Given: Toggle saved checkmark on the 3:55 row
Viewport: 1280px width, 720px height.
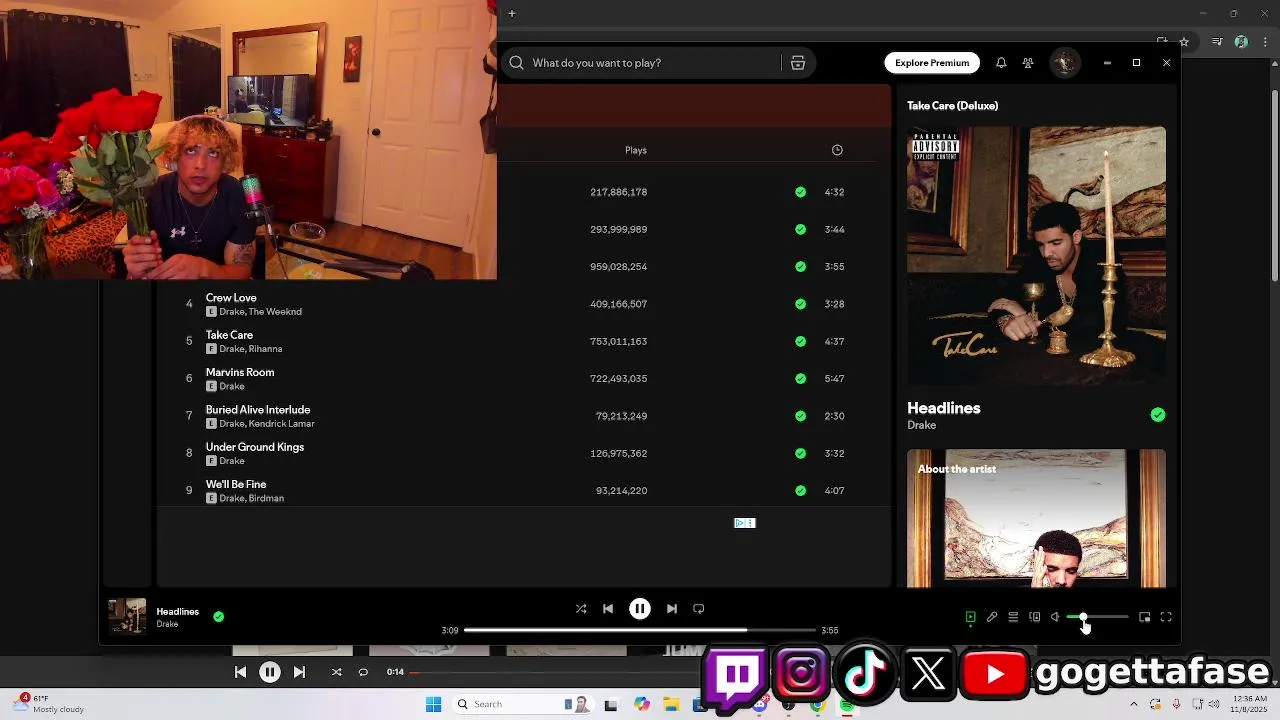Looking at the screenshot, I should point(800,267).
